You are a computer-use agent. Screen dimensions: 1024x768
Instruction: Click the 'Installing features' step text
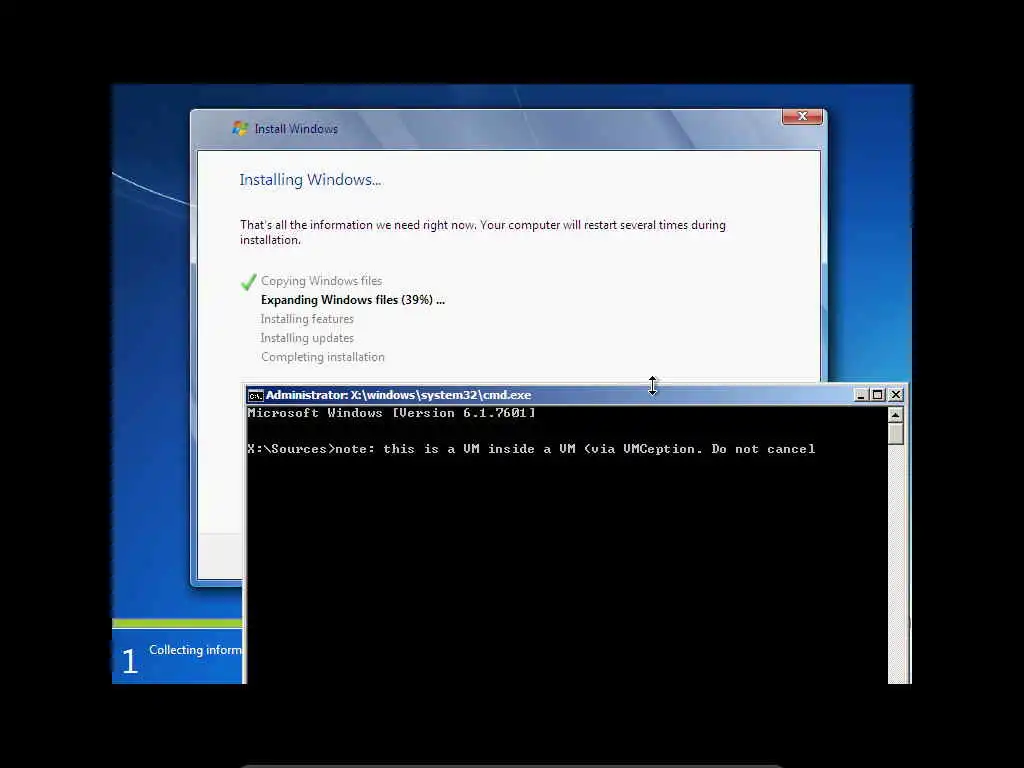[x=307, y=319]
